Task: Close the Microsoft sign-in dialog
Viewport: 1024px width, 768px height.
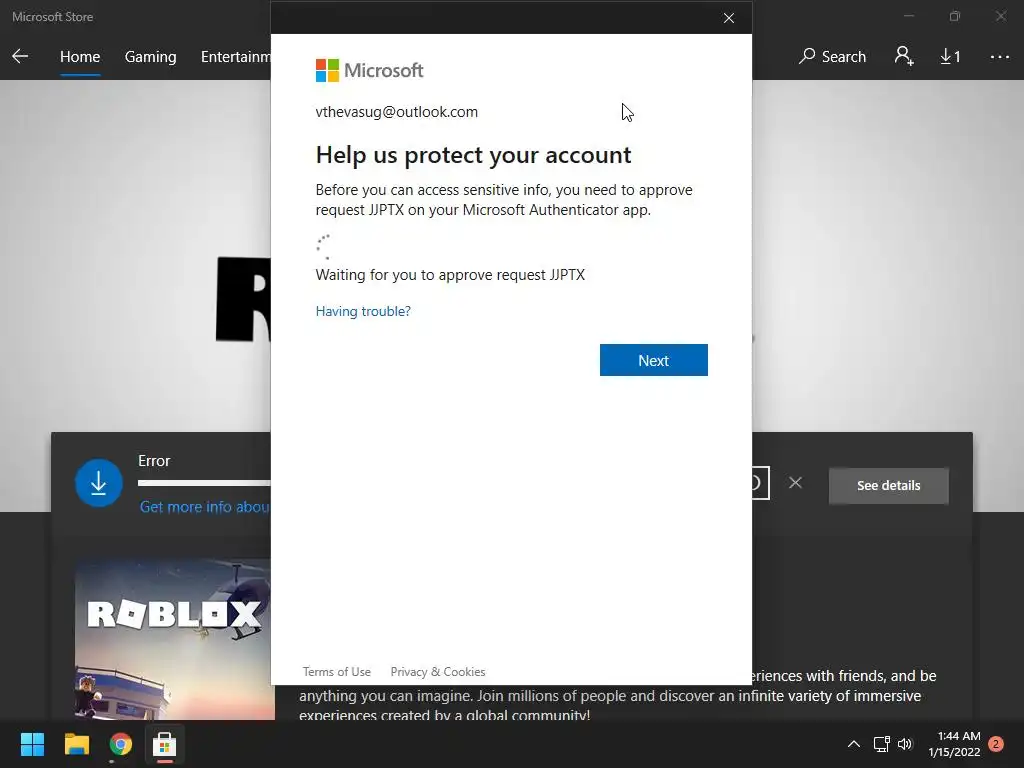Action: (729, 18)
